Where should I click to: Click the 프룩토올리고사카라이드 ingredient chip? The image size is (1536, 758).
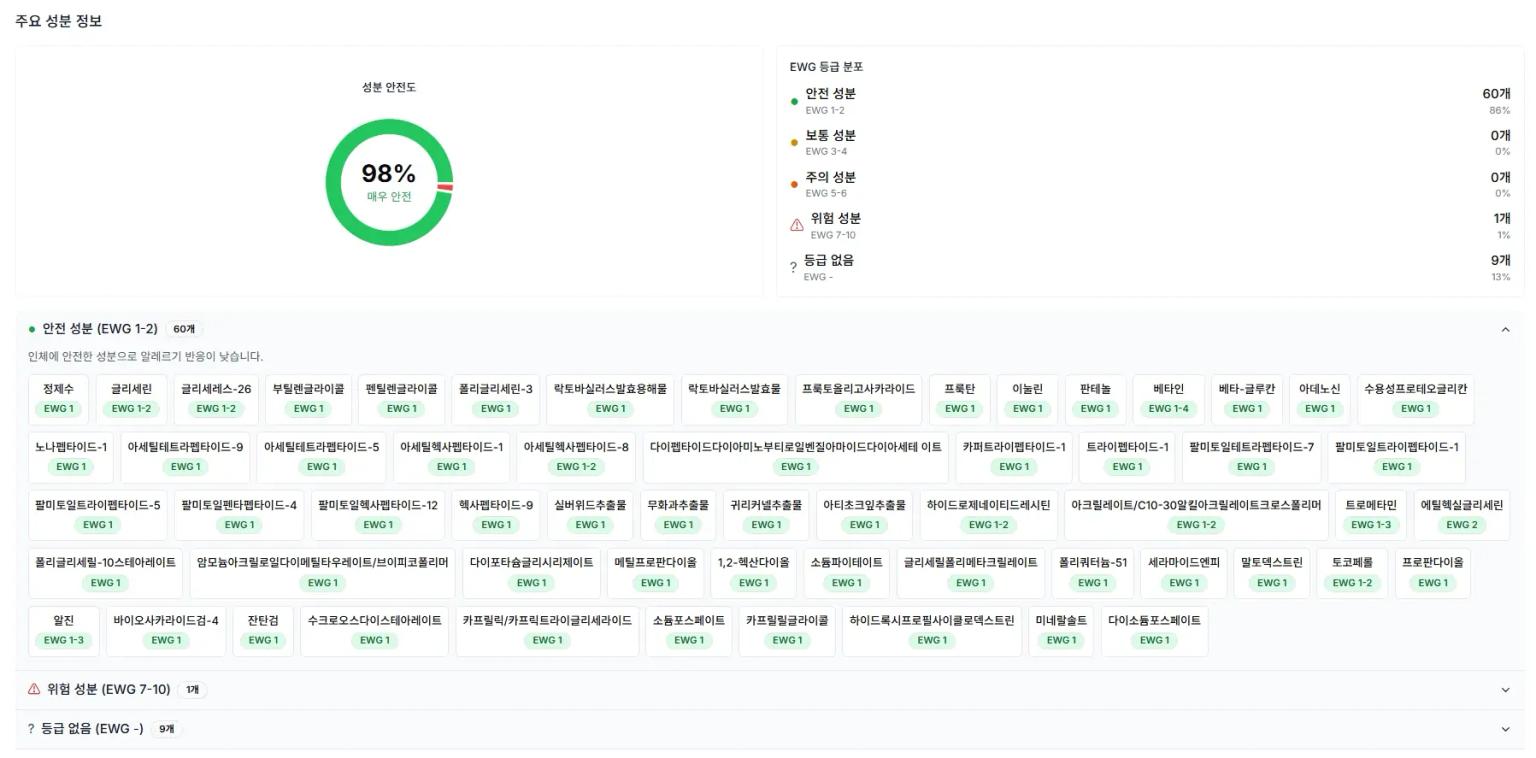858,399
